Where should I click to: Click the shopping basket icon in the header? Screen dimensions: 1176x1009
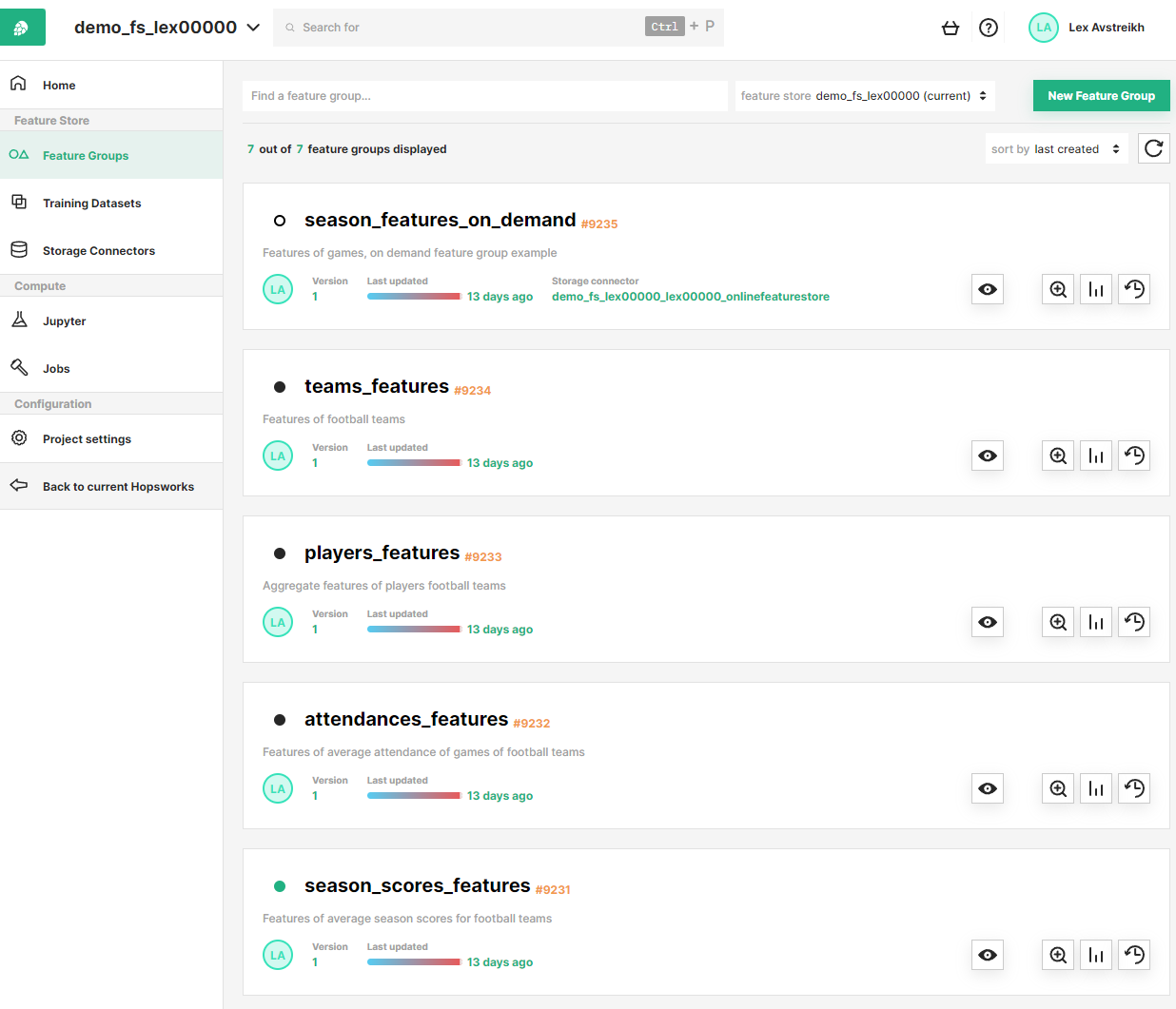coord(951,28)
